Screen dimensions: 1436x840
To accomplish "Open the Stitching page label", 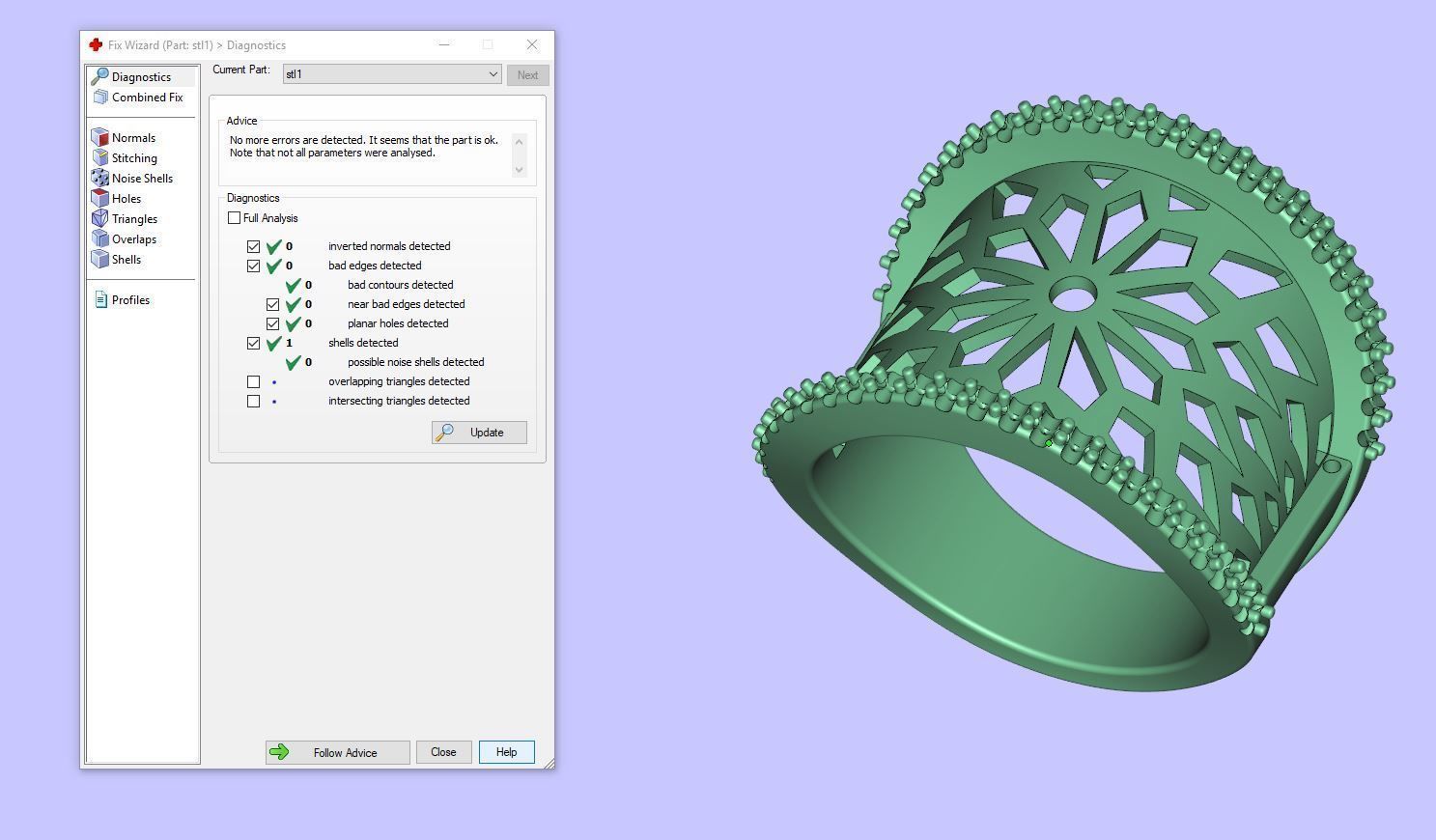I will click(x=134, y=158).
